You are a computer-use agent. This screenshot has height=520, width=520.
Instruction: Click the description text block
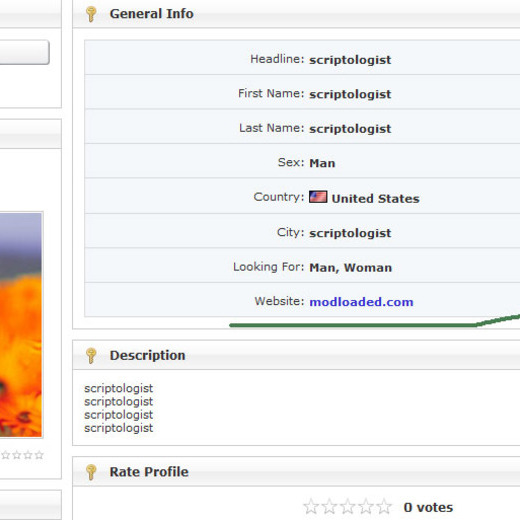[118, 408]
